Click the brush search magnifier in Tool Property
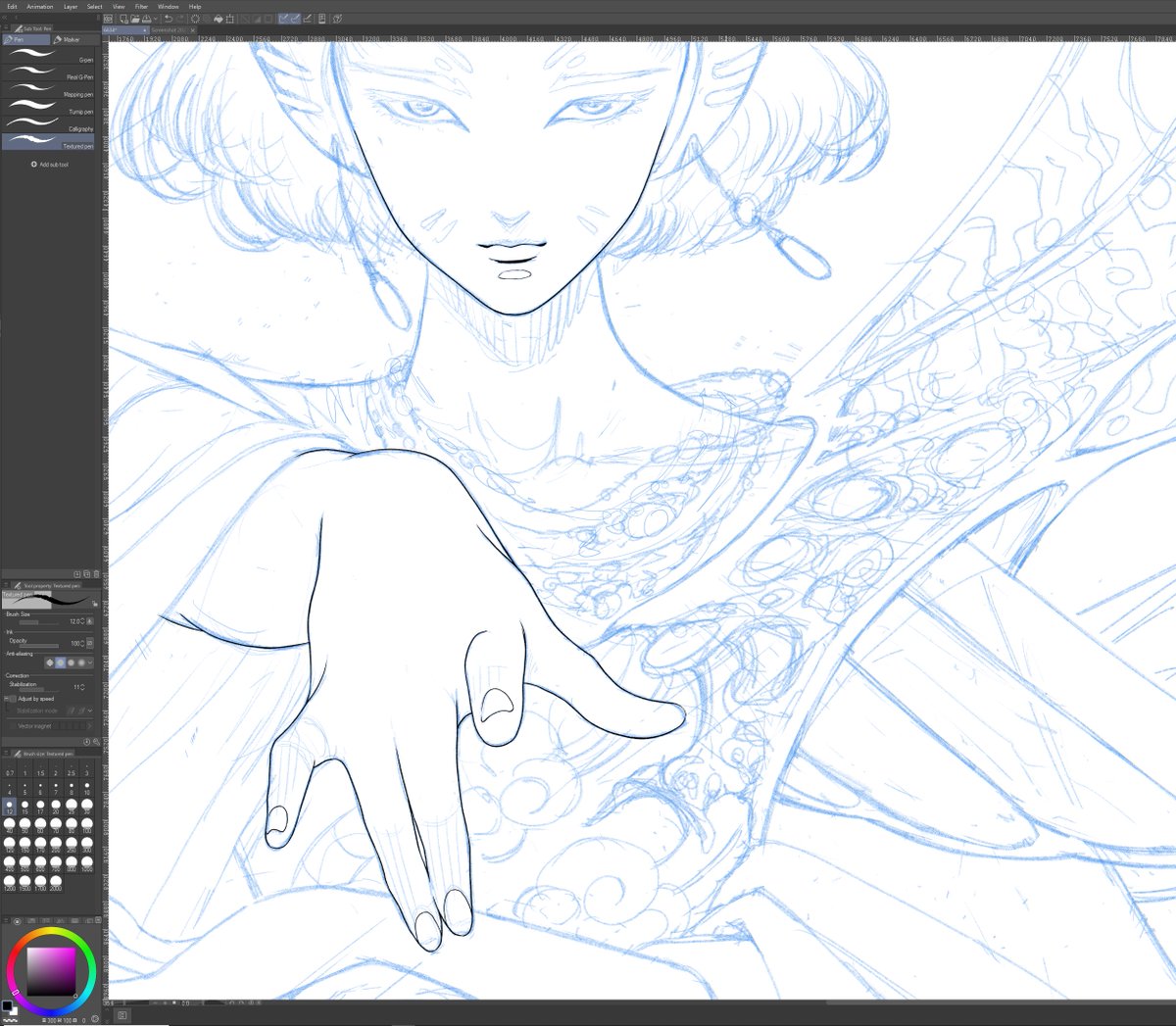1176x1026 pixels. click(x=97, y=742)
